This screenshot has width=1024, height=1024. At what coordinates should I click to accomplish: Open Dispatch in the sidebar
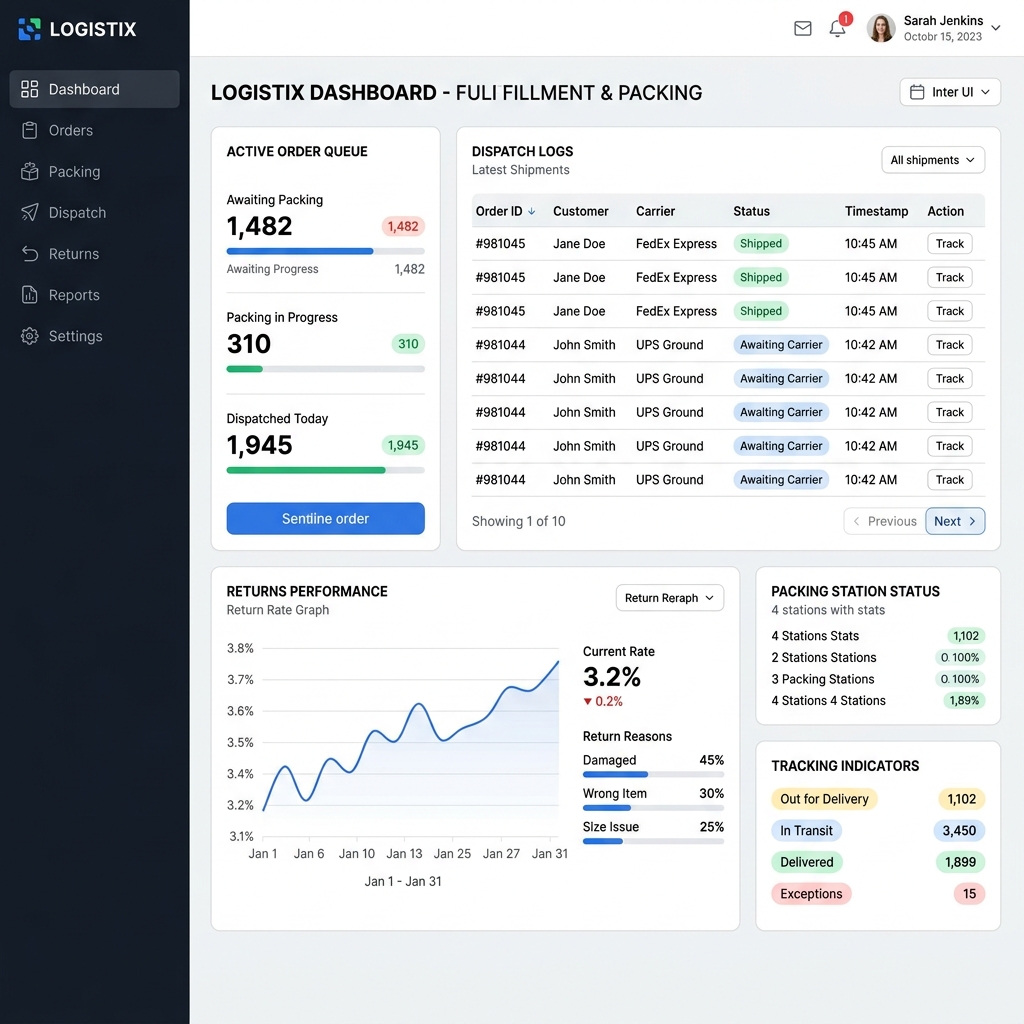coord(95,212)
